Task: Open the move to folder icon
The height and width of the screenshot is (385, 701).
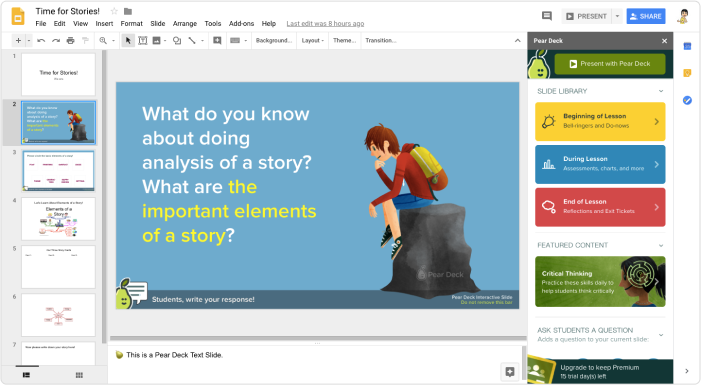Action: tap(128, 11)
